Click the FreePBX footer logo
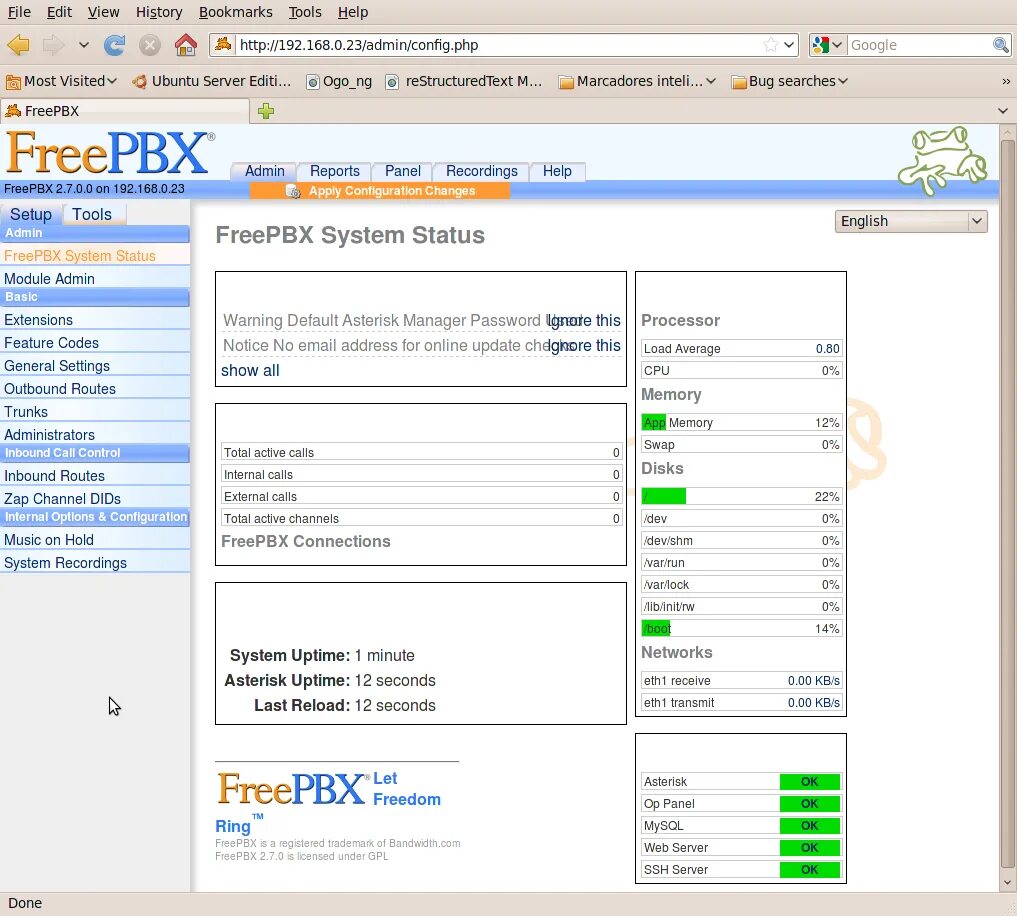This screenshot has height=916, width=1017. 293,788
